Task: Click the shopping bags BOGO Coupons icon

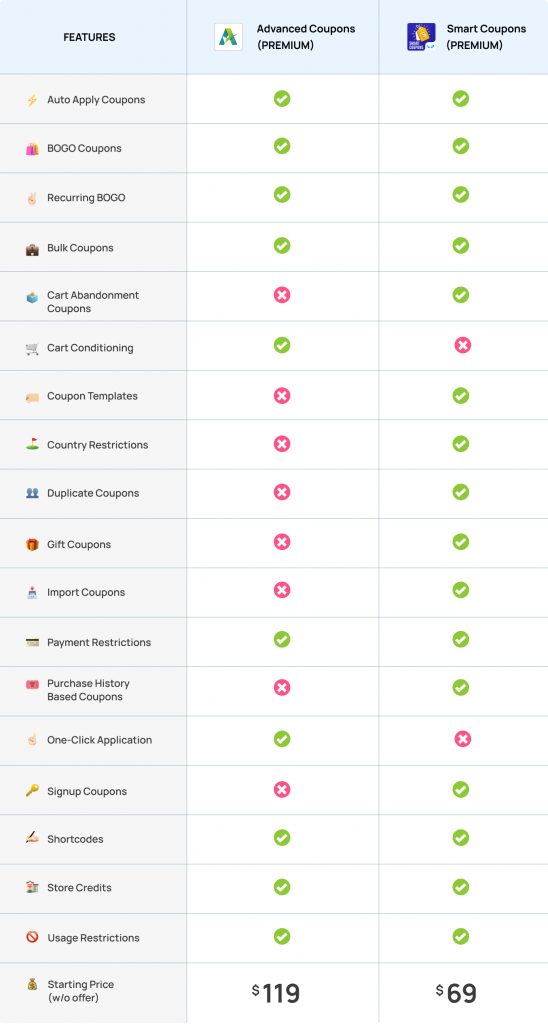Action: click(32, 149)
